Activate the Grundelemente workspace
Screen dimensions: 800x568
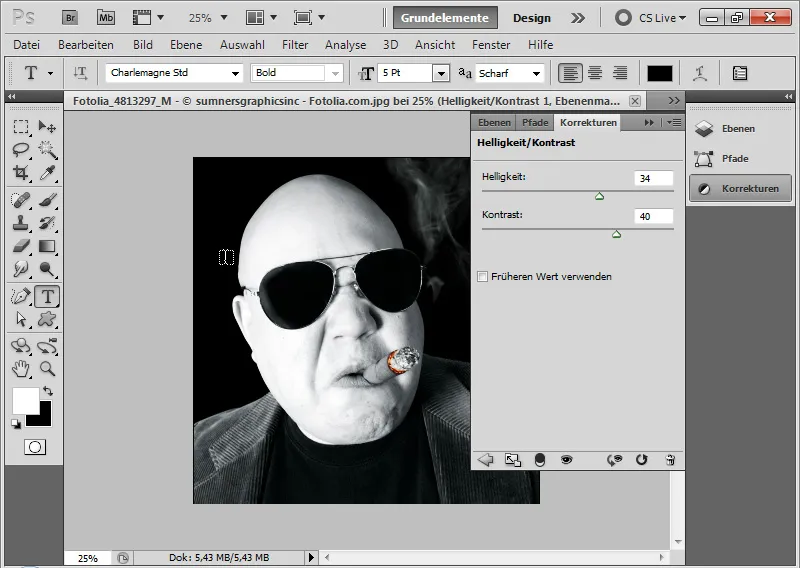445,18
